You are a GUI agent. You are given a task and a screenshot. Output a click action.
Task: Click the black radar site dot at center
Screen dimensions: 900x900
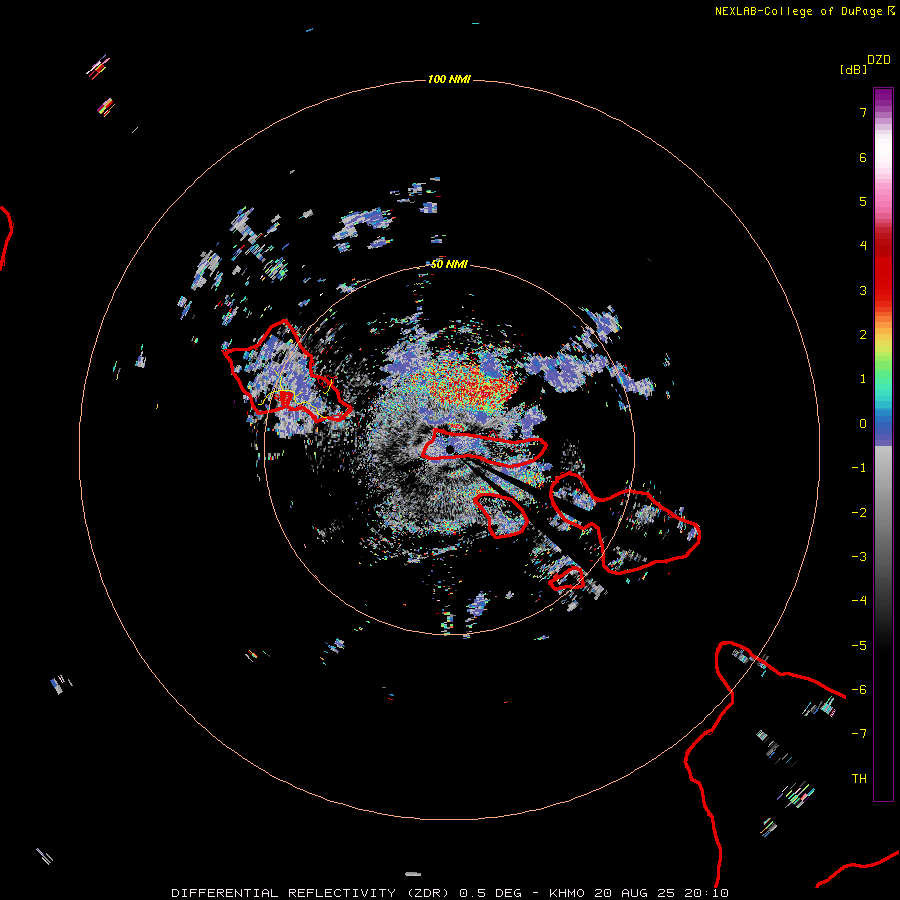click(450, 449)
